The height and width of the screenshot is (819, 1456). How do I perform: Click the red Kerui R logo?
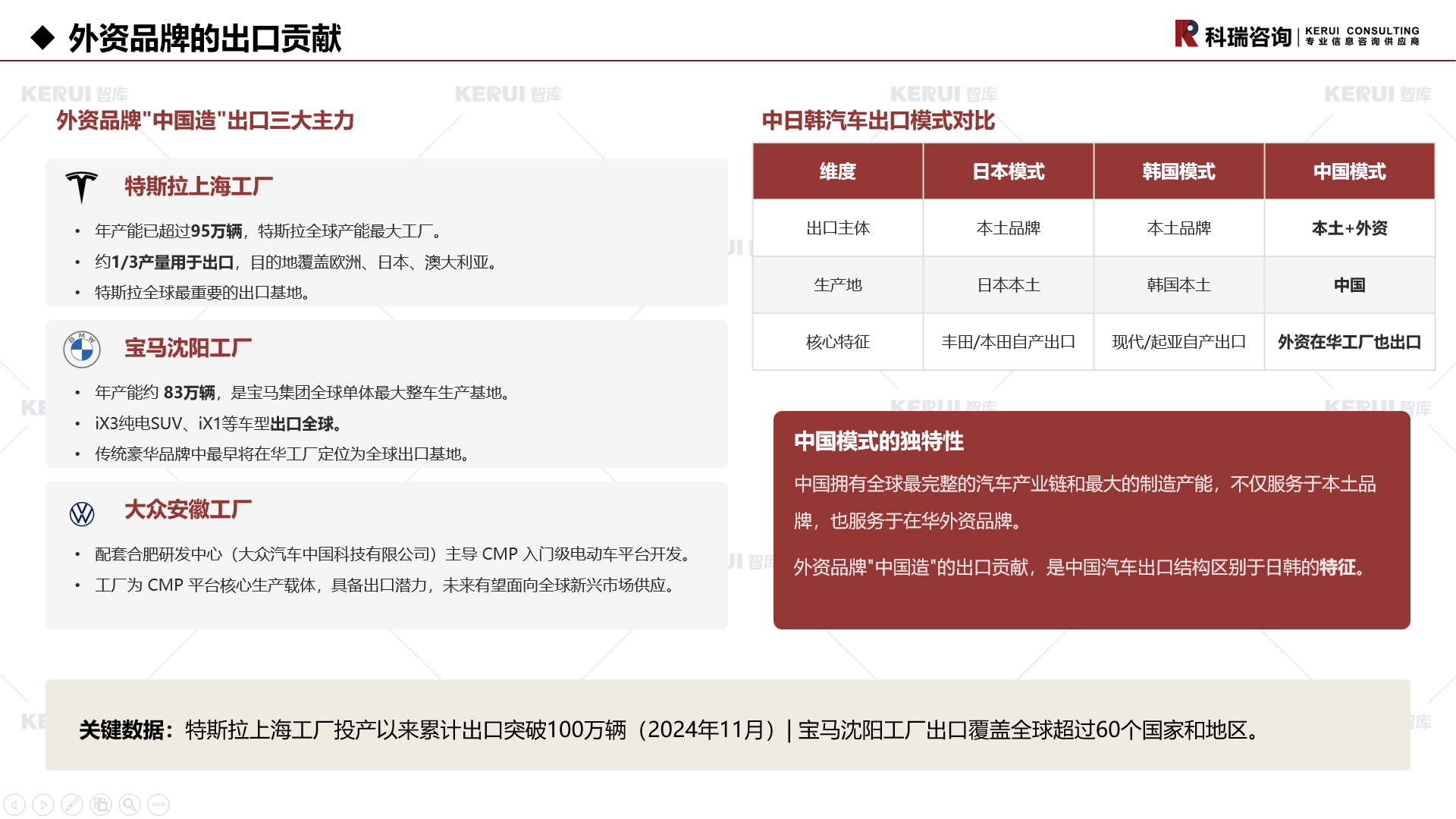click(x=1186, y=33)
